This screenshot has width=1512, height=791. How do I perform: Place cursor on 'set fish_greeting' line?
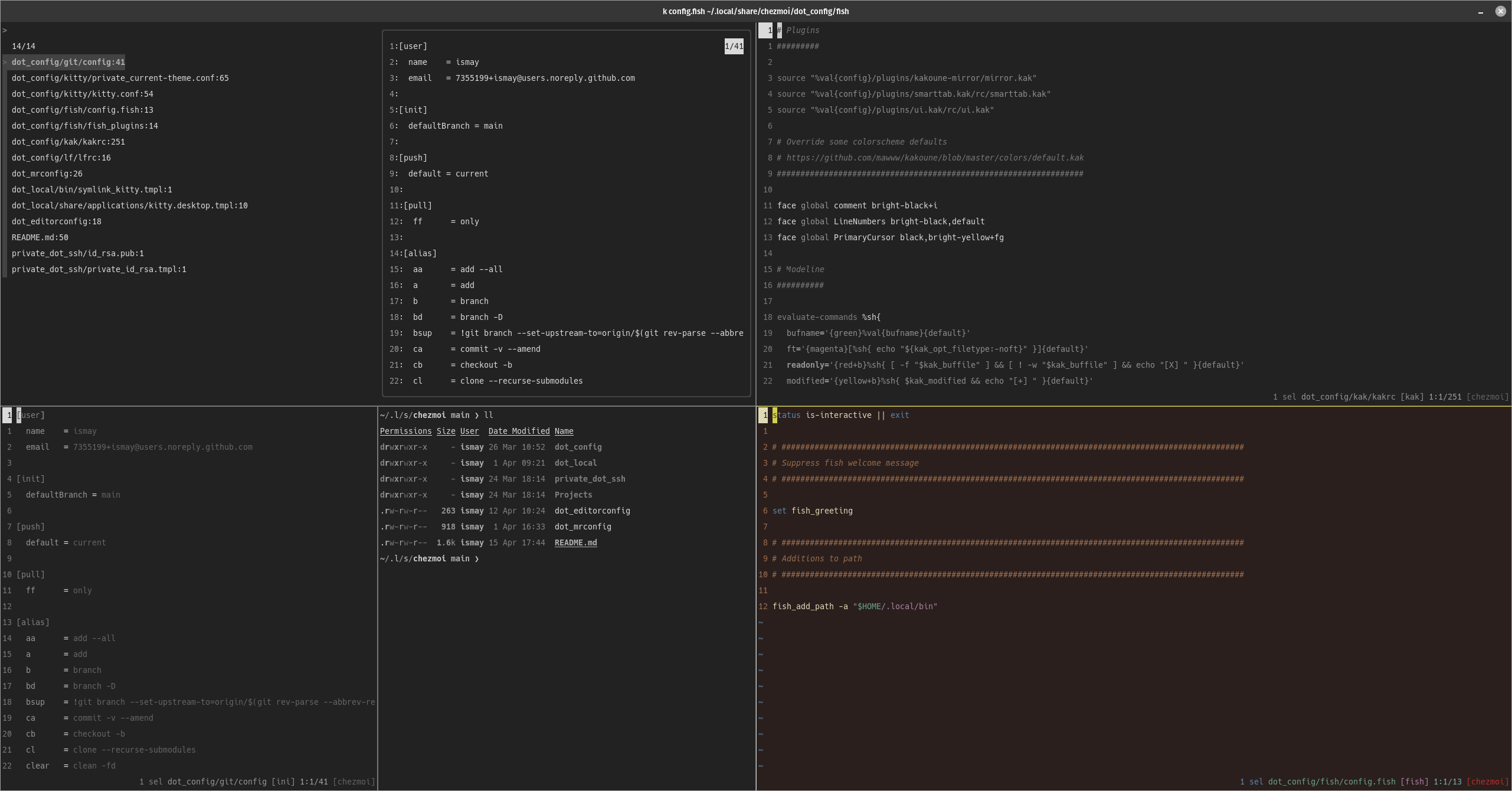[x=813, y=511]
